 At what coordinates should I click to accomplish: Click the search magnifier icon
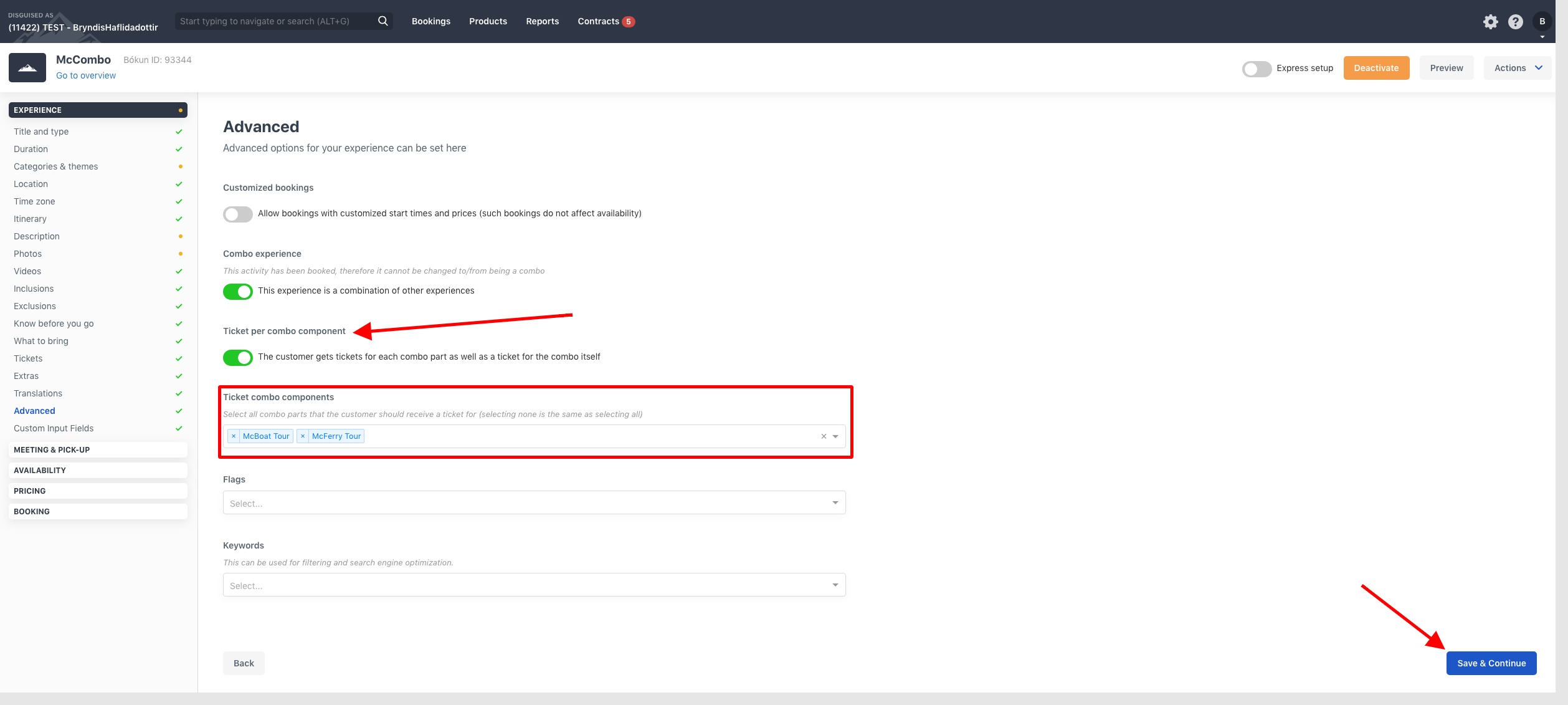coord(382,21)
